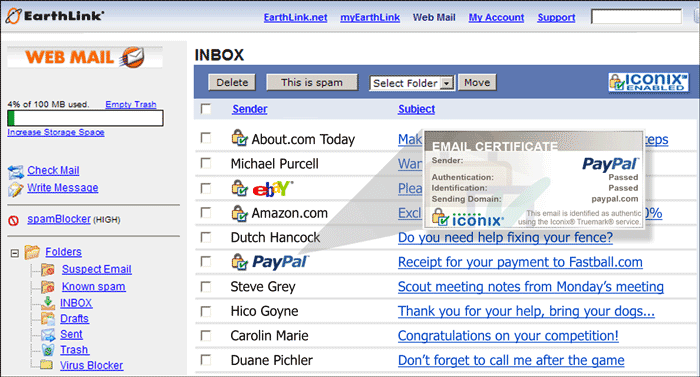Click the Suspect Email folder icon

(x=48, y=270)
